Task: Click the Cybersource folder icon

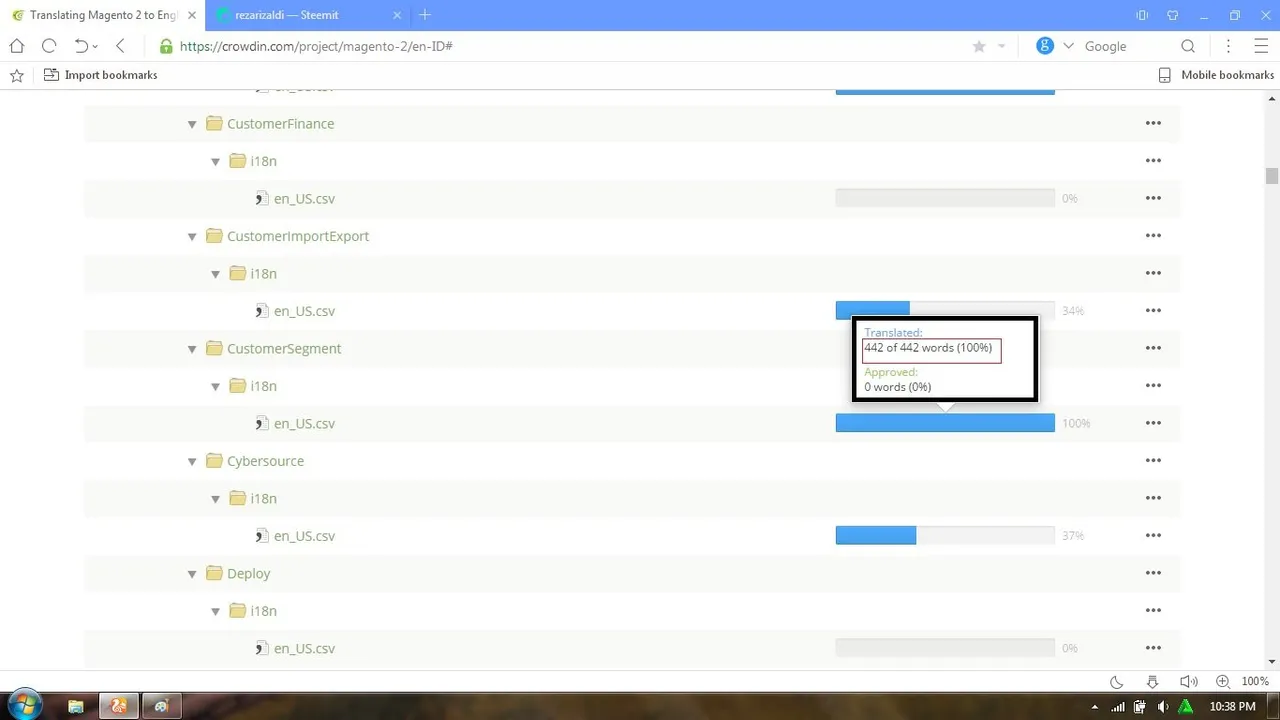Action: coord(214,461)
